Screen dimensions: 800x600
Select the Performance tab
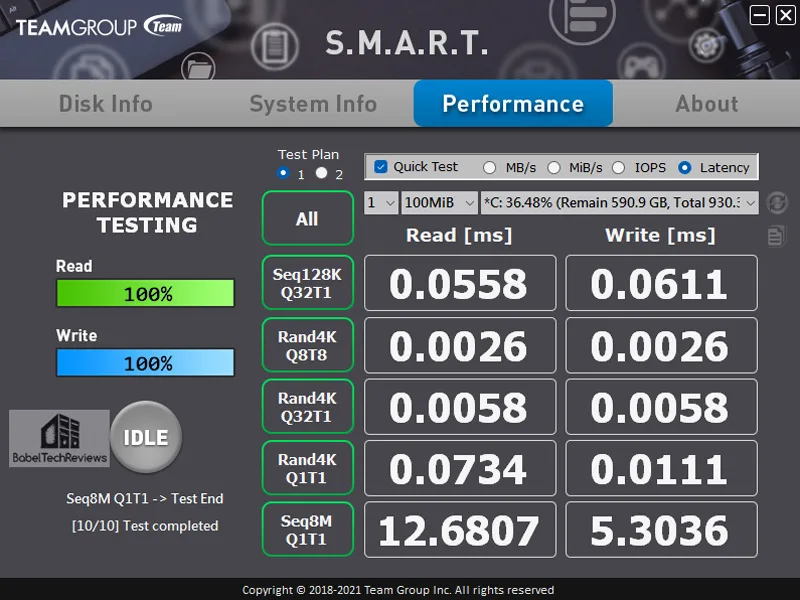click(x=513, y=103)
